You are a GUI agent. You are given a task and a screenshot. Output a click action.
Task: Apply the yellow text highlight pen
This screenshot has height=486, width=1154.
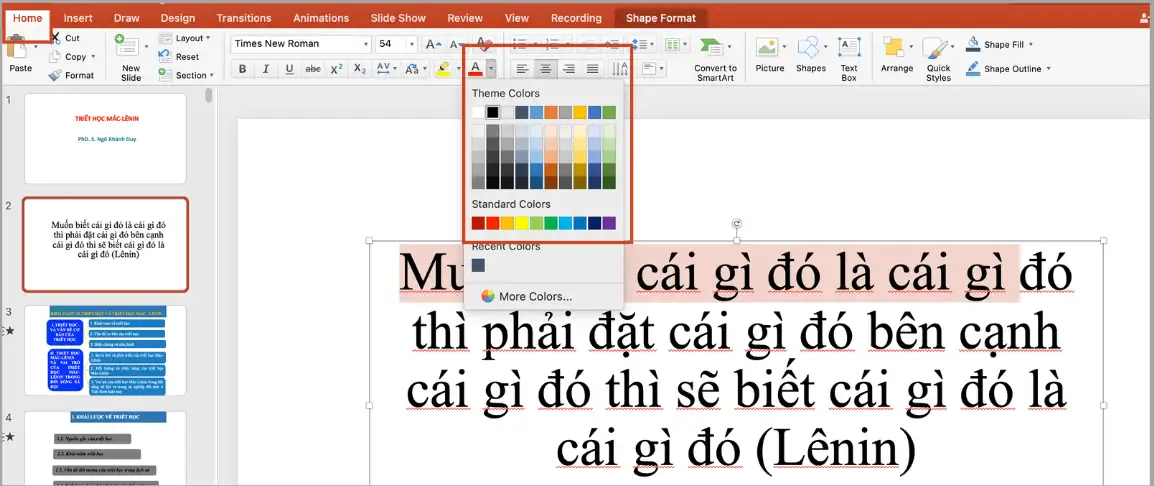coord(443,68)
